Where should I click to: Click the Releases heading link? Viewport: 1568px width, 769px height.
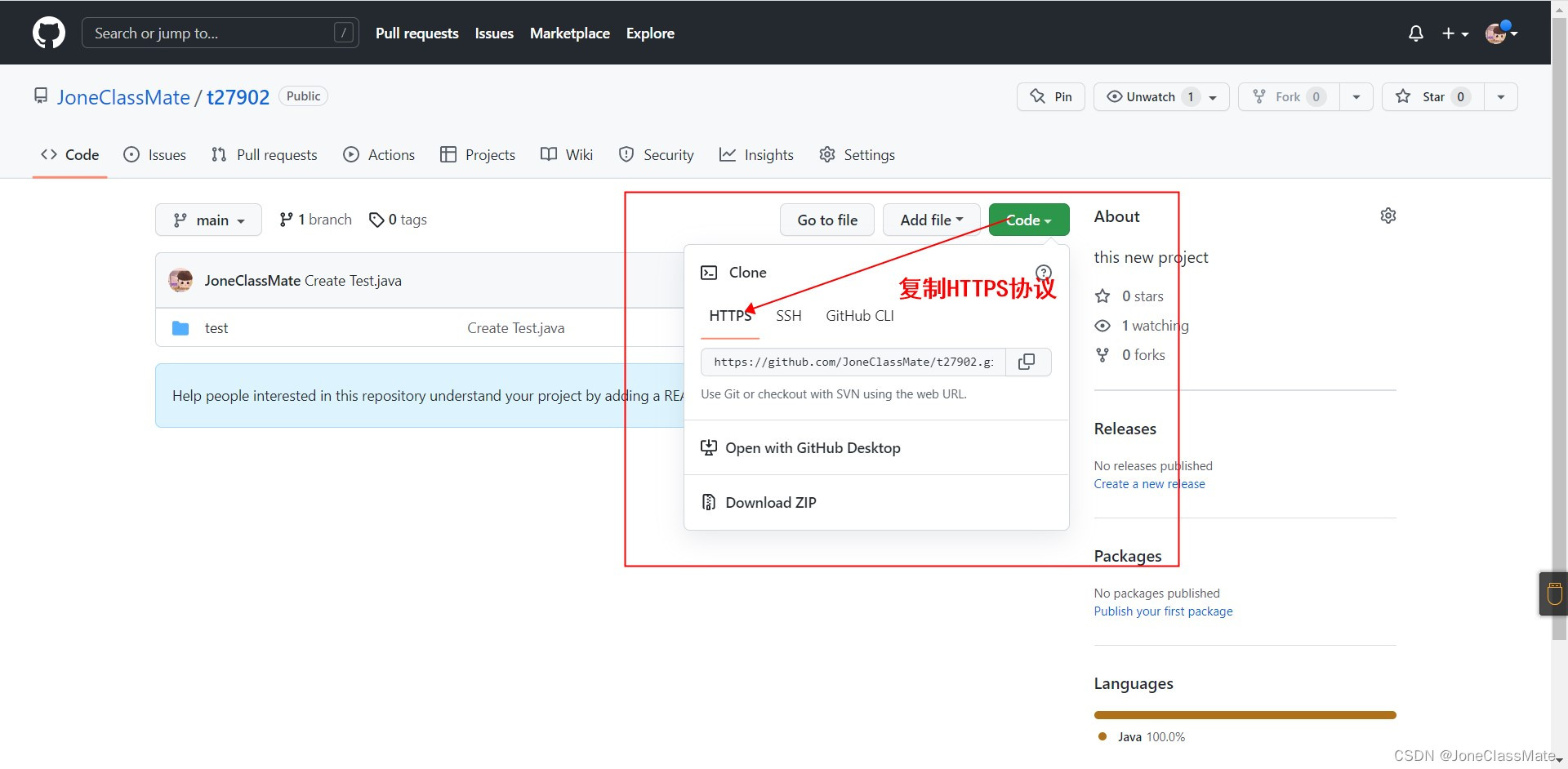click(1125, 429)
